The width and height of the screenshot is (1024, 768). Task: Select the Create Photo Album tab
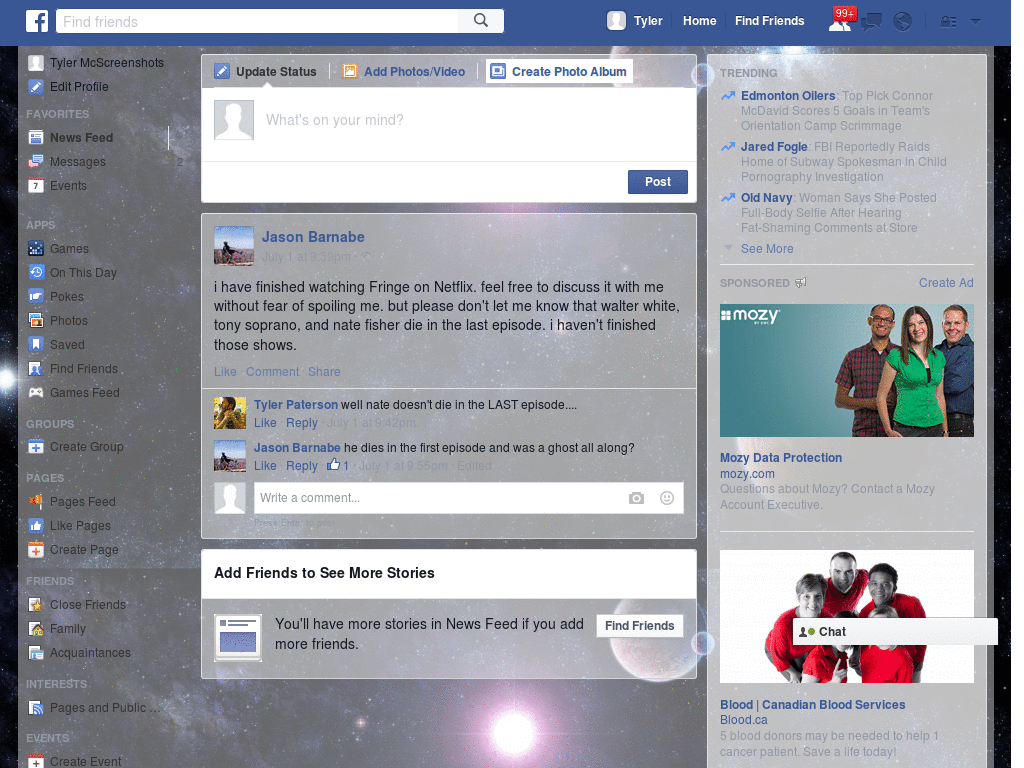[x=559, y=71]
